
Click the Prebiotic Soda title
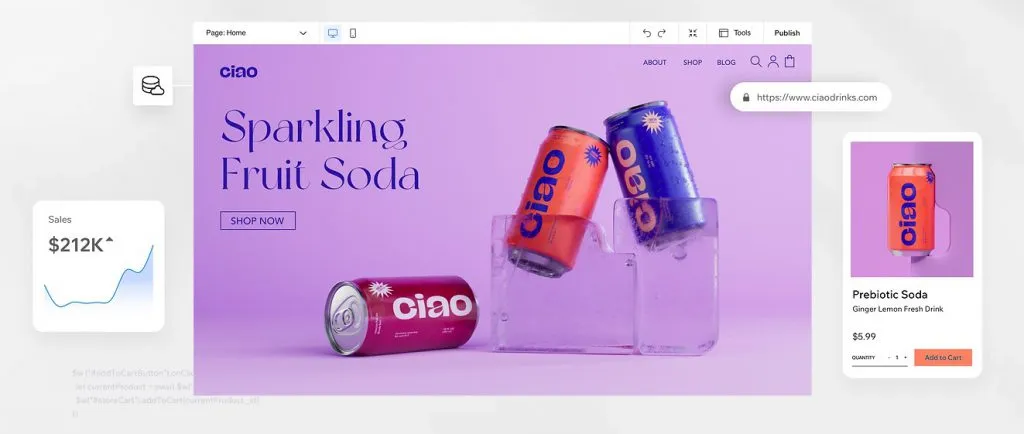tap(889, 294)
